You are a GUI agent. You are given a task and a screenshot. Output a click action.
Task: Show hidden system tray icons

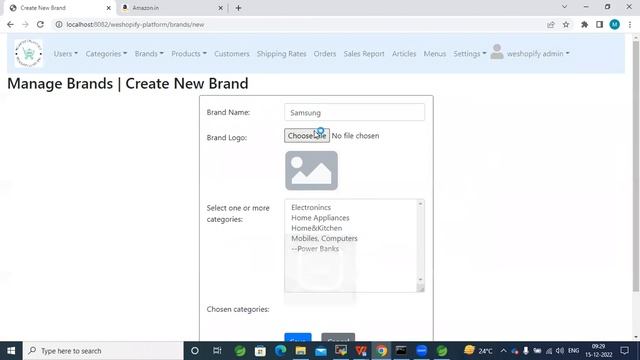(x=503, y=351)
